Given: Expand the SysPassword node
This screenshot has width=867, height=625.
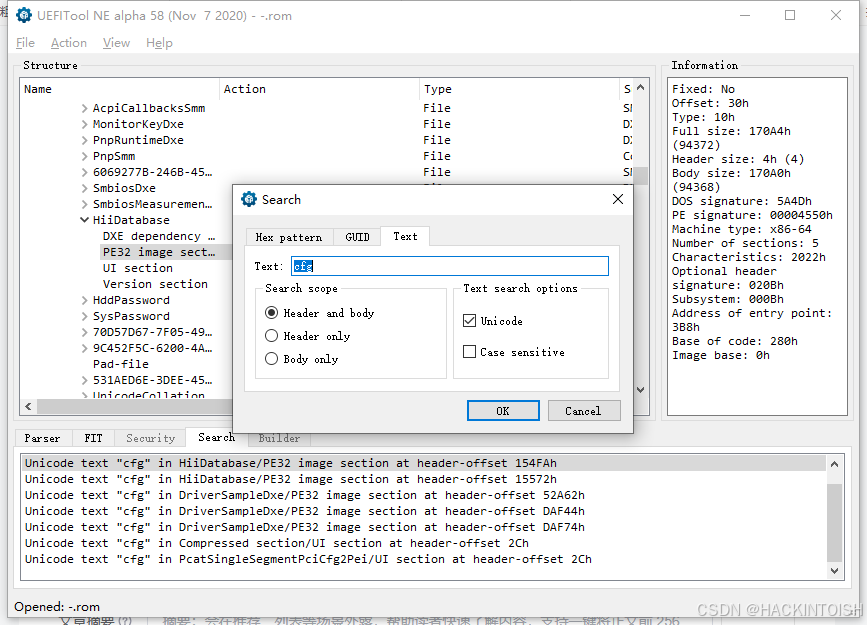Looking at the screenshot, I should 85,316.
